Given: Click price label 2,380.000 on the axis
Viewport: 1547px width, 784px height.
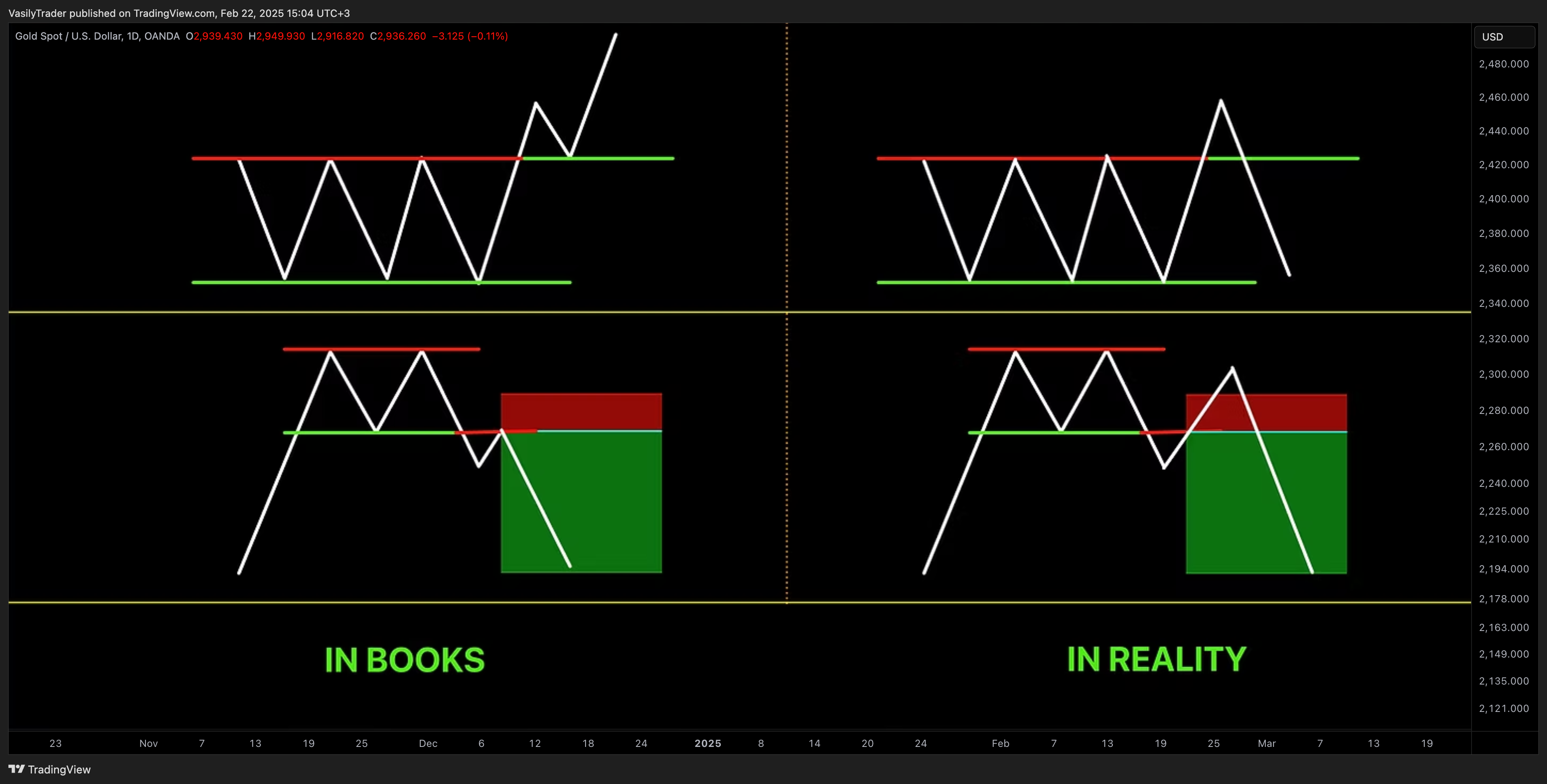Looking at the screenshot, I should click(x=1504, y=233).
